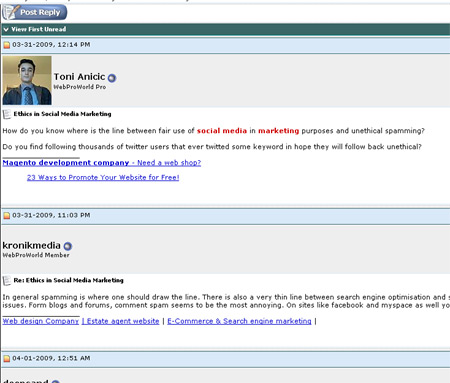Select reply title 'Re: Ethics in Social Media Marketing'
The width and height of the screenshot is (450, 383).
pos(68,280)
